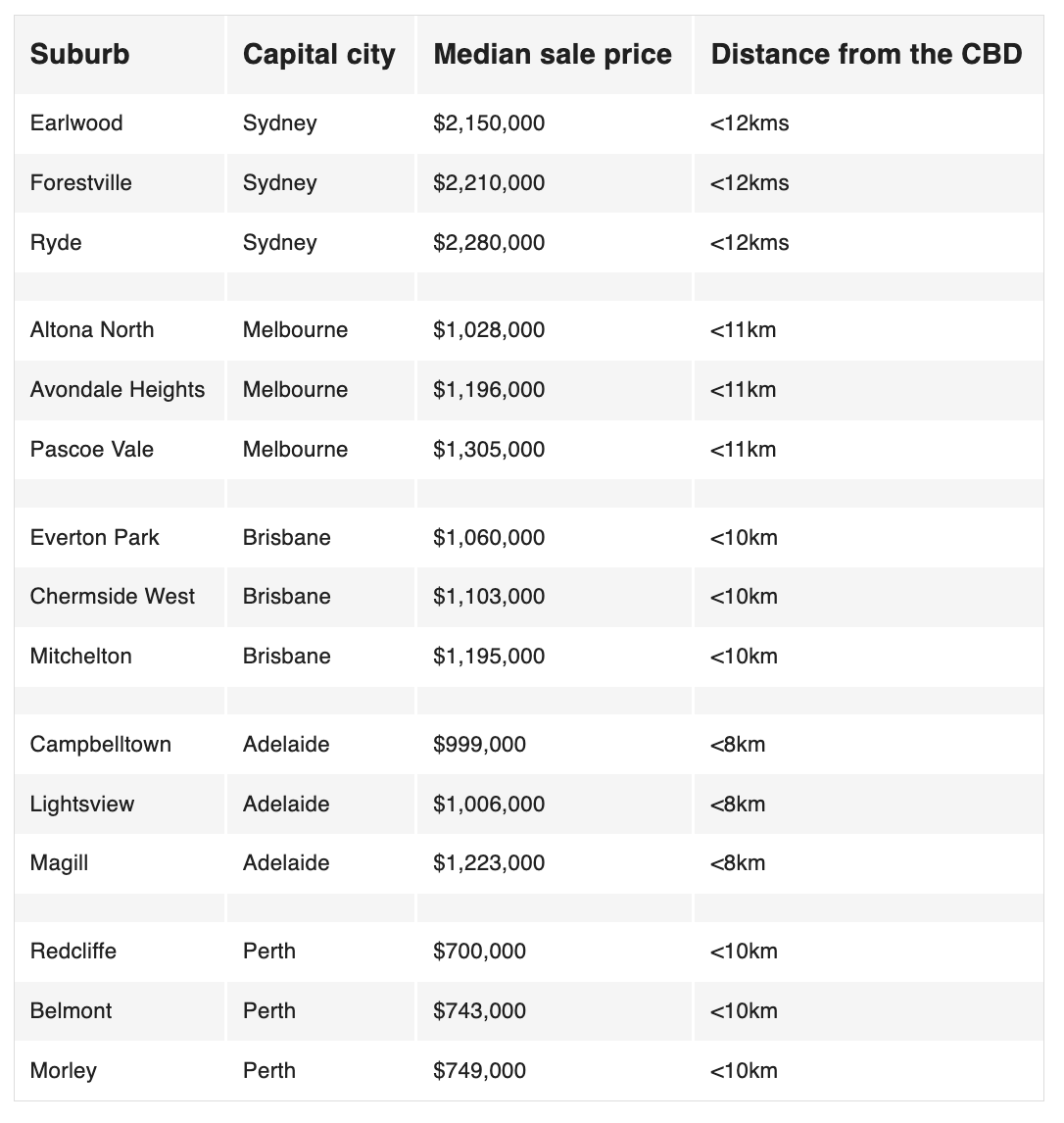
Task: Click Avondale Heights price $1,196,000
Action: pos(489,390)
